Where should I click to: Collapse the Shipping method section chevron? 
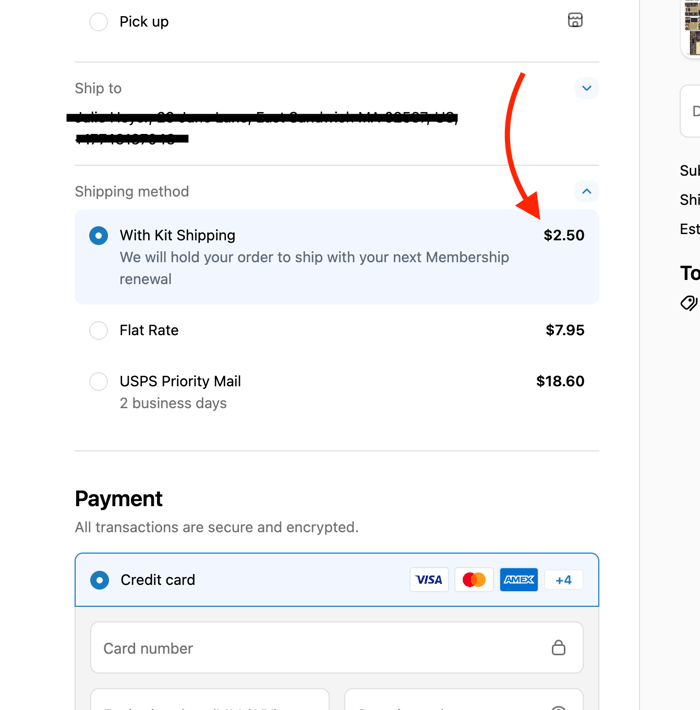point(587,191)
